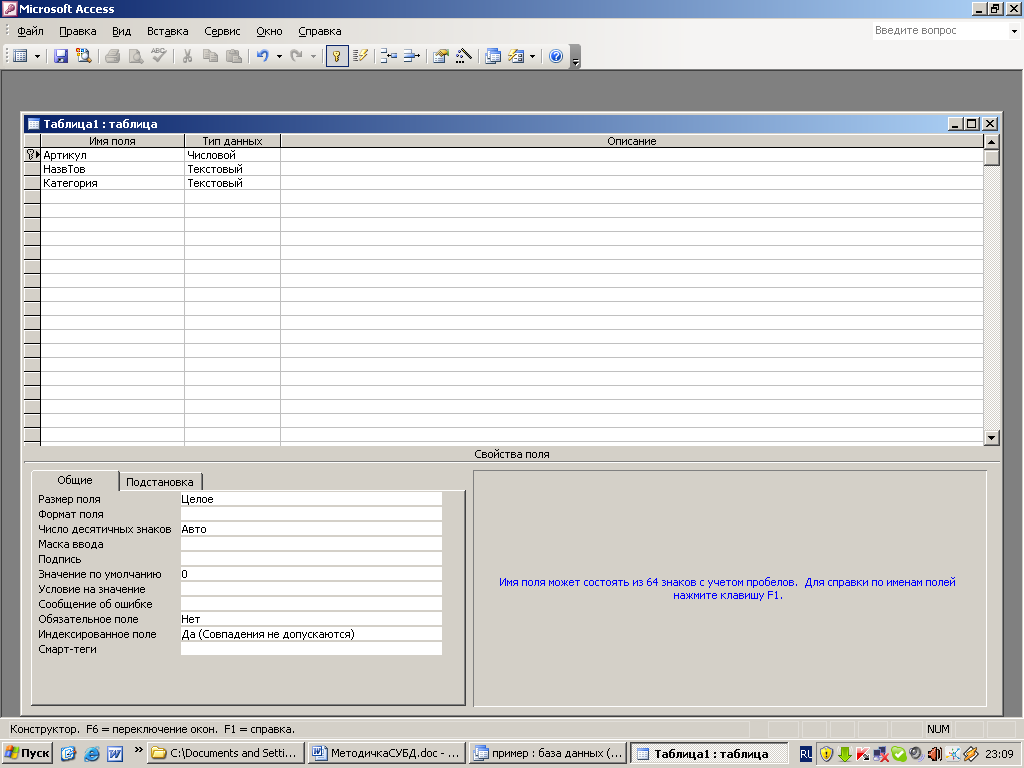Expand the help question box dropdown
Viewport: 1024px width, 768px height.
coord(1014,31)
